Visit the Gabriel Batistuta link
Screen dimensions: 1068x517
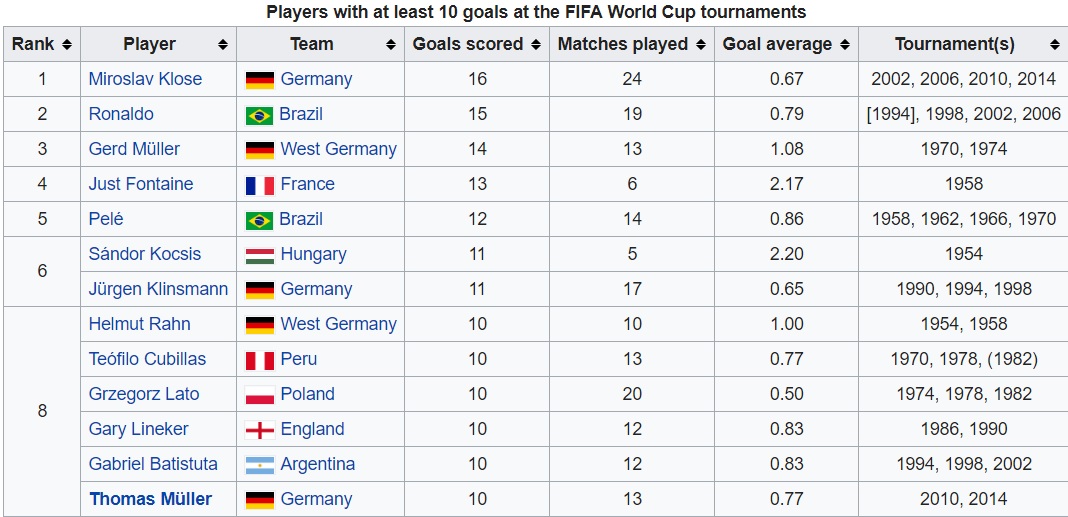pos(153,464)
